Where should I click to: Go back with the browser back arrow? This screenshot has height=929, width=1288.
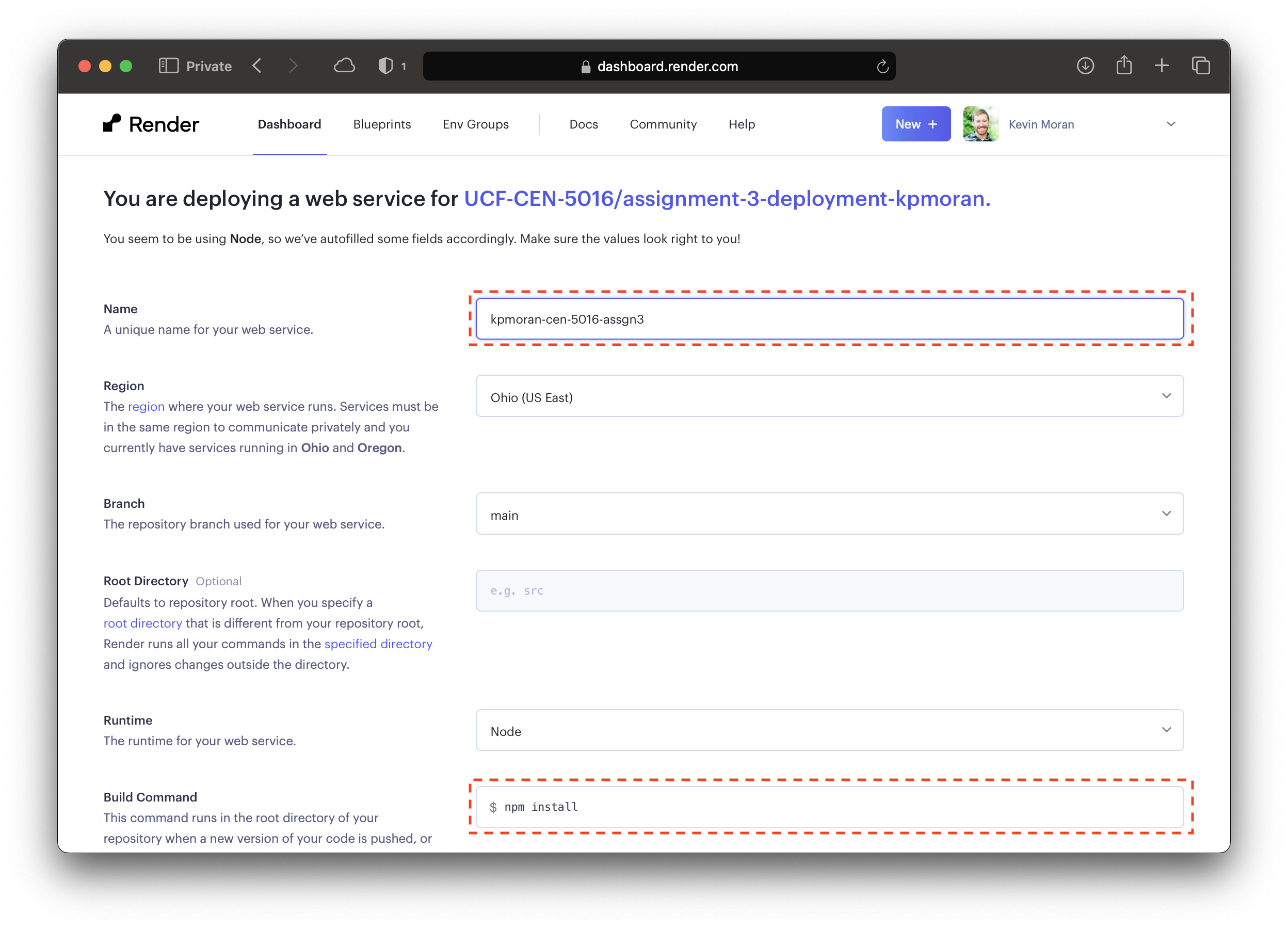[257, 66]
